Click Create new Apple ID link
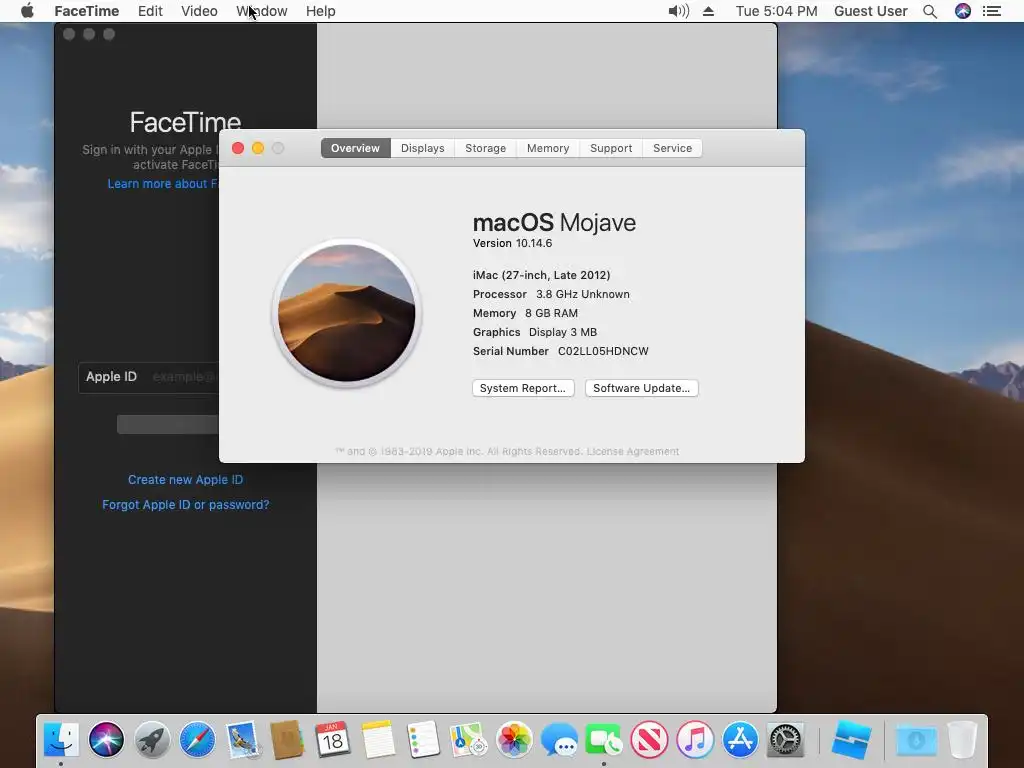1024x768 pixels. tap(185, 479)
